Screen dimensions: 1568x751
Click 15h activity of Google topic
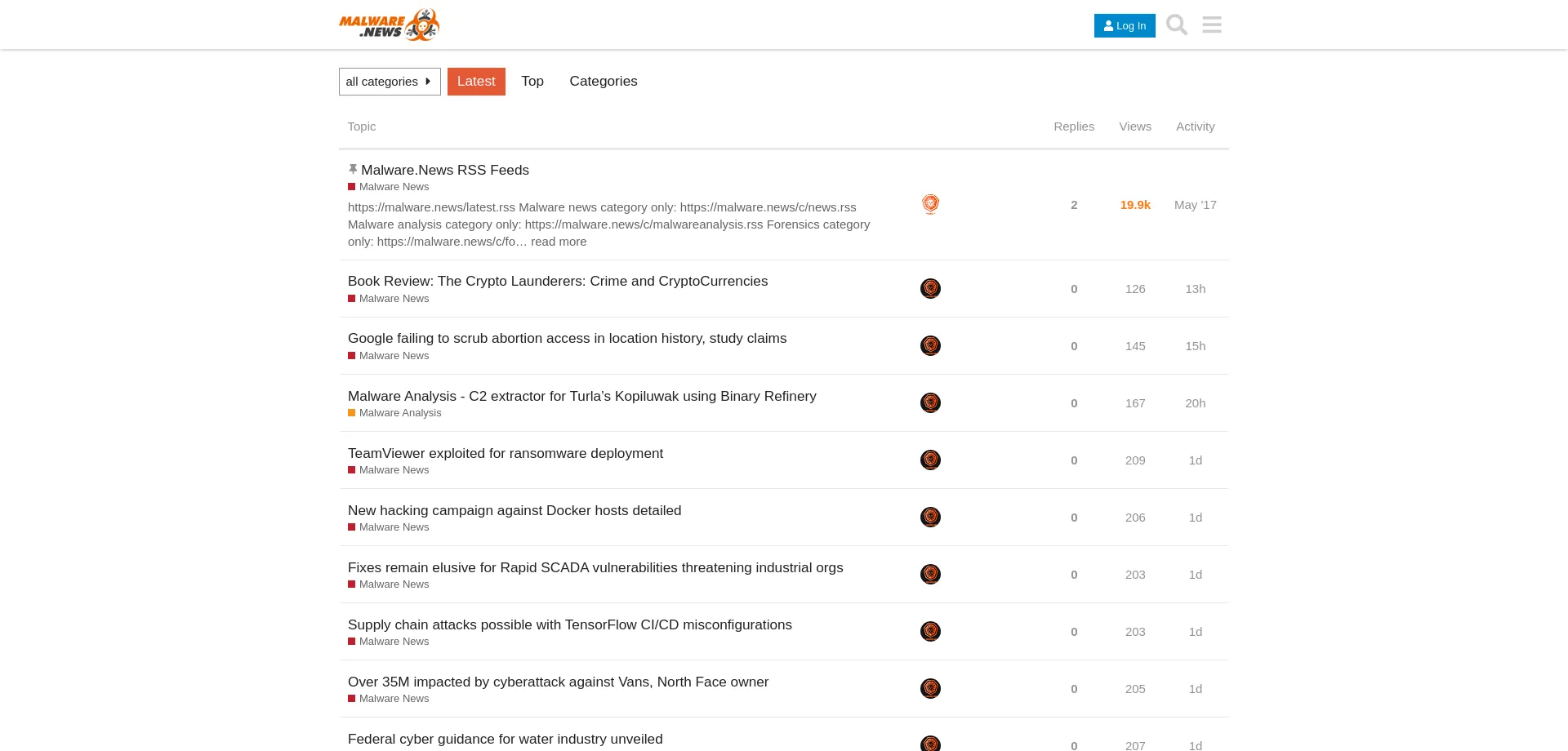point(1196,346)
